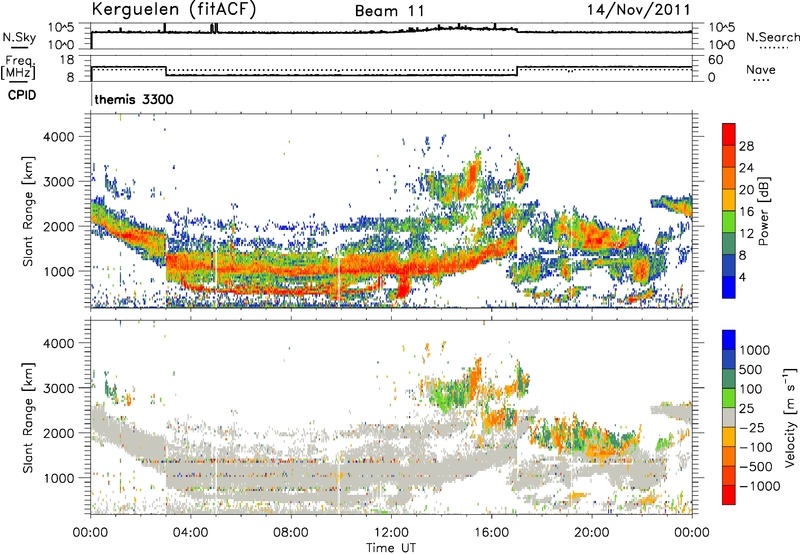Click the 'N.Sky' axis label

coord(19,37)
